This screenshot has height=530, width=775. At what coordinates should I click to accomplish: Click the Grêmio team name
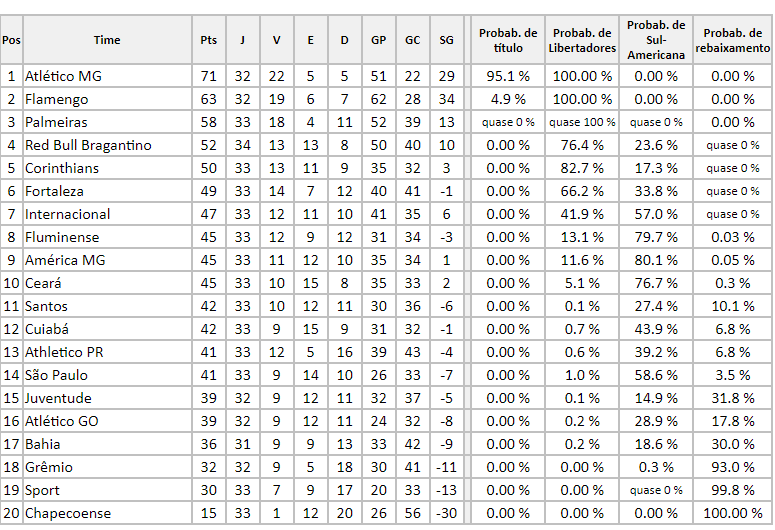point(49,467)
